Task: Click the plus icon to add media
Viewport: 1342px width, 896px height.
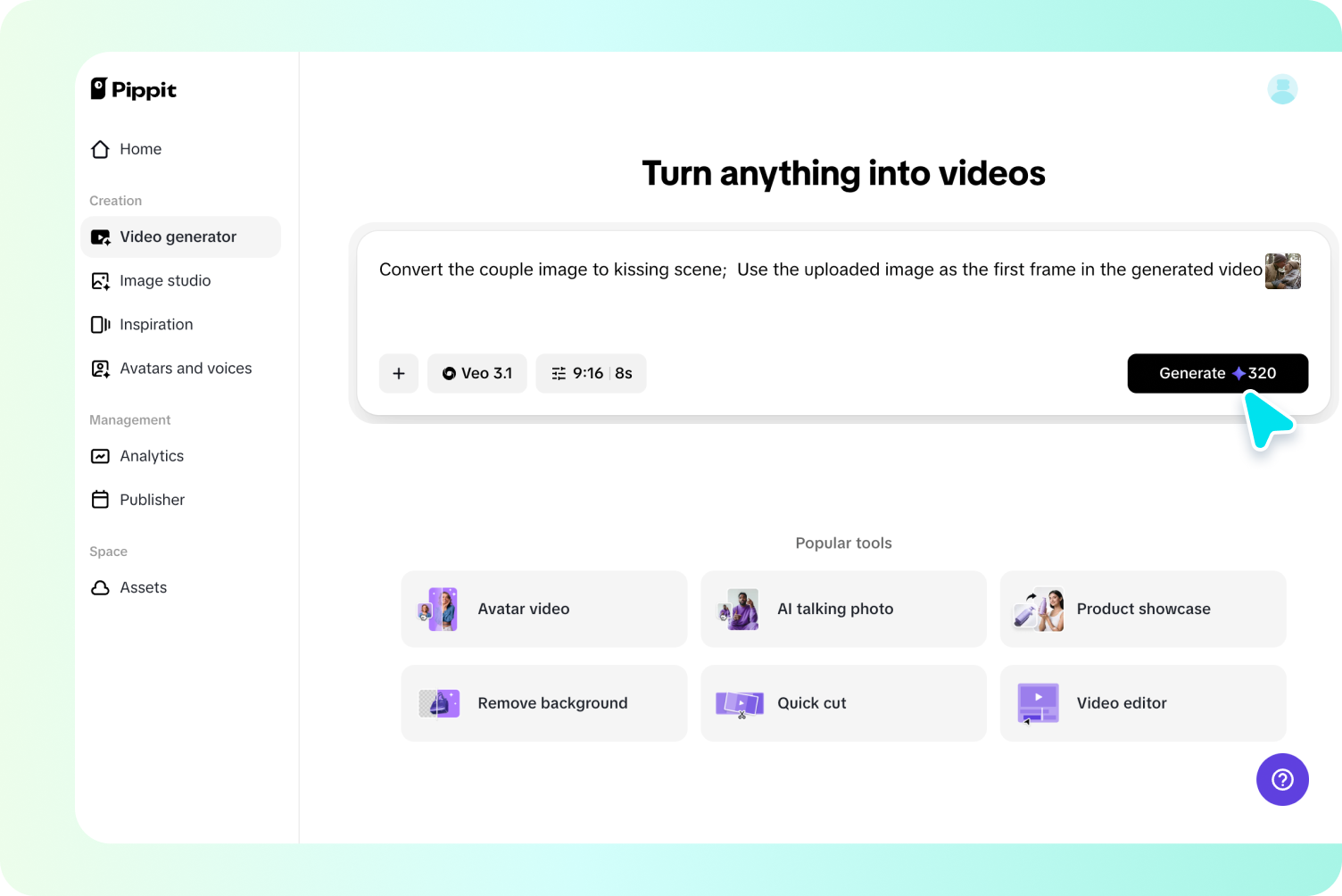Action: point(399,373)
